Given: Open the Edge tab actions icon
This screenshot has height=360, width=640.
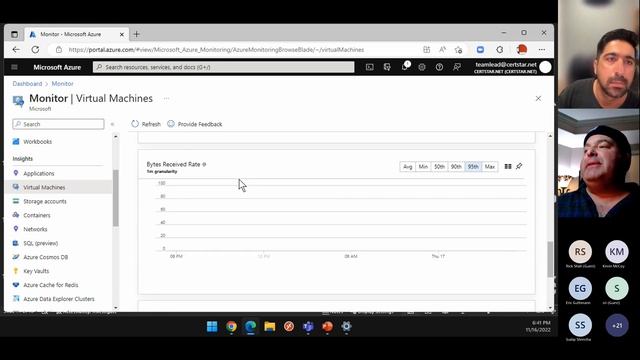Looking at the screenshot, I should tap(14, 34).
